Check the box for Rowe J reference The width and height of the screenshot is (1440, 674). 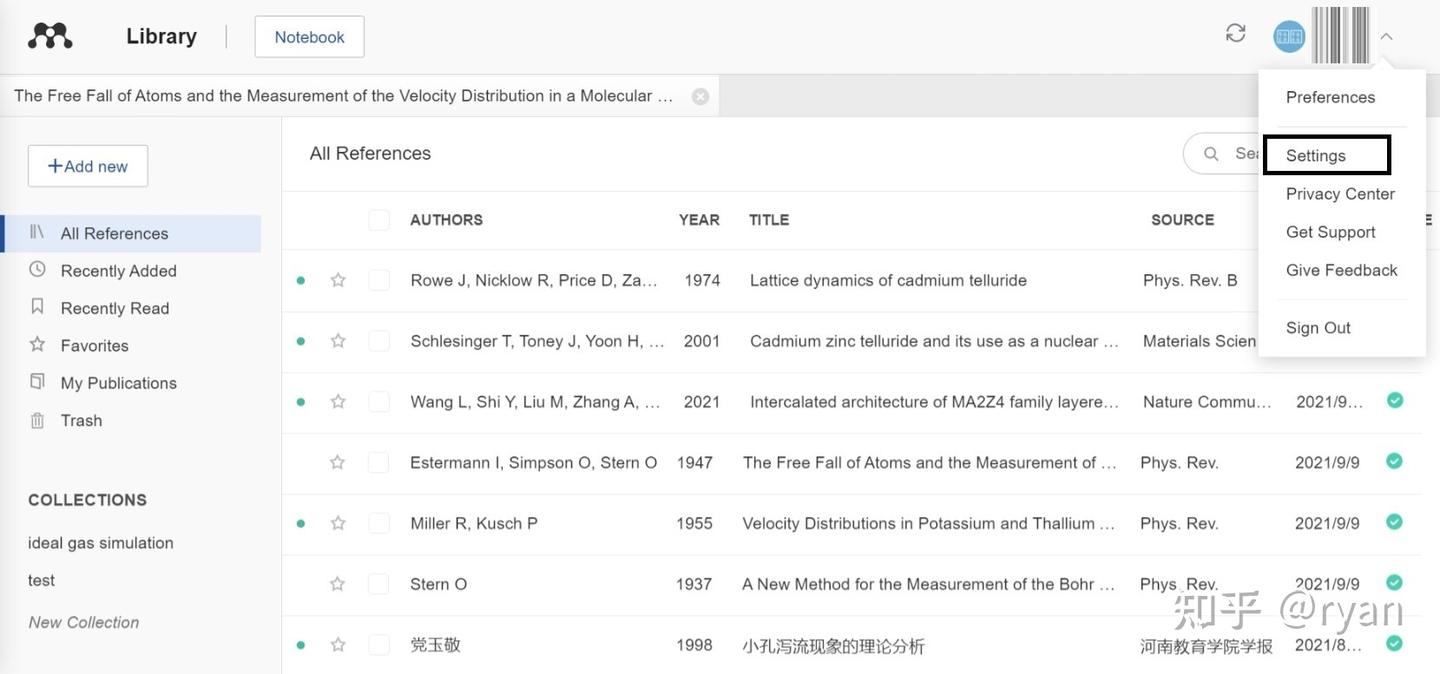(379, 280)
